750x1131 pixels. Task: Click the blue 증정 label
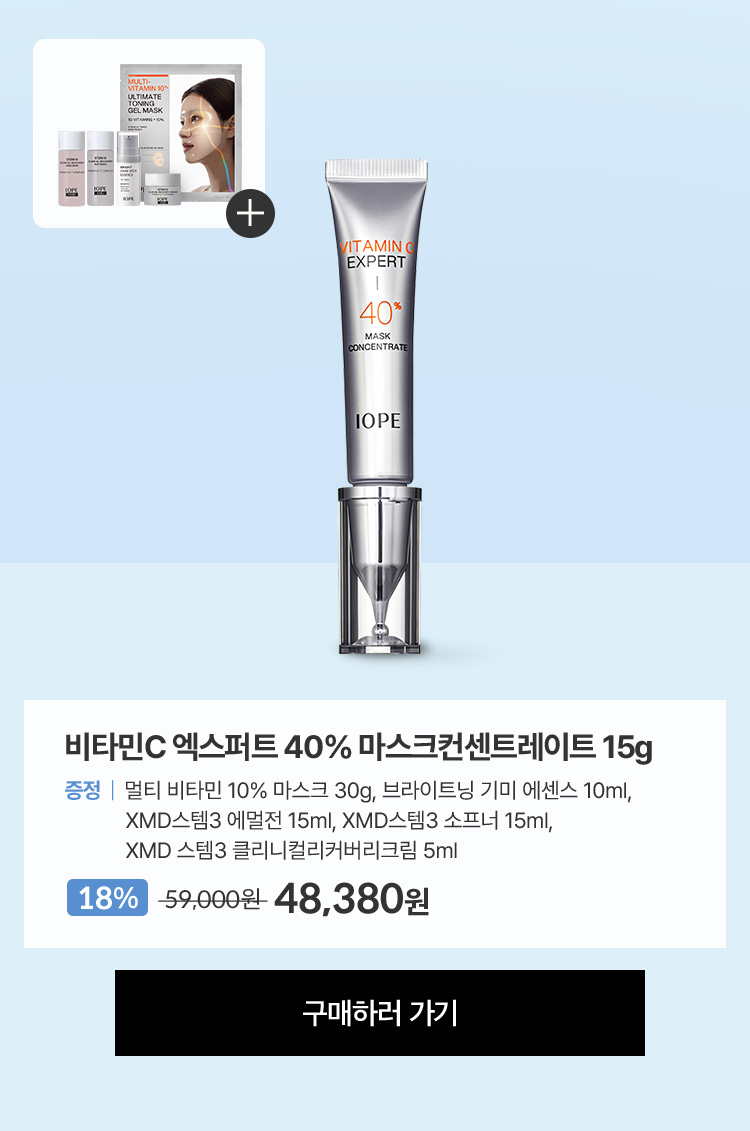click(x=82, y=790)
